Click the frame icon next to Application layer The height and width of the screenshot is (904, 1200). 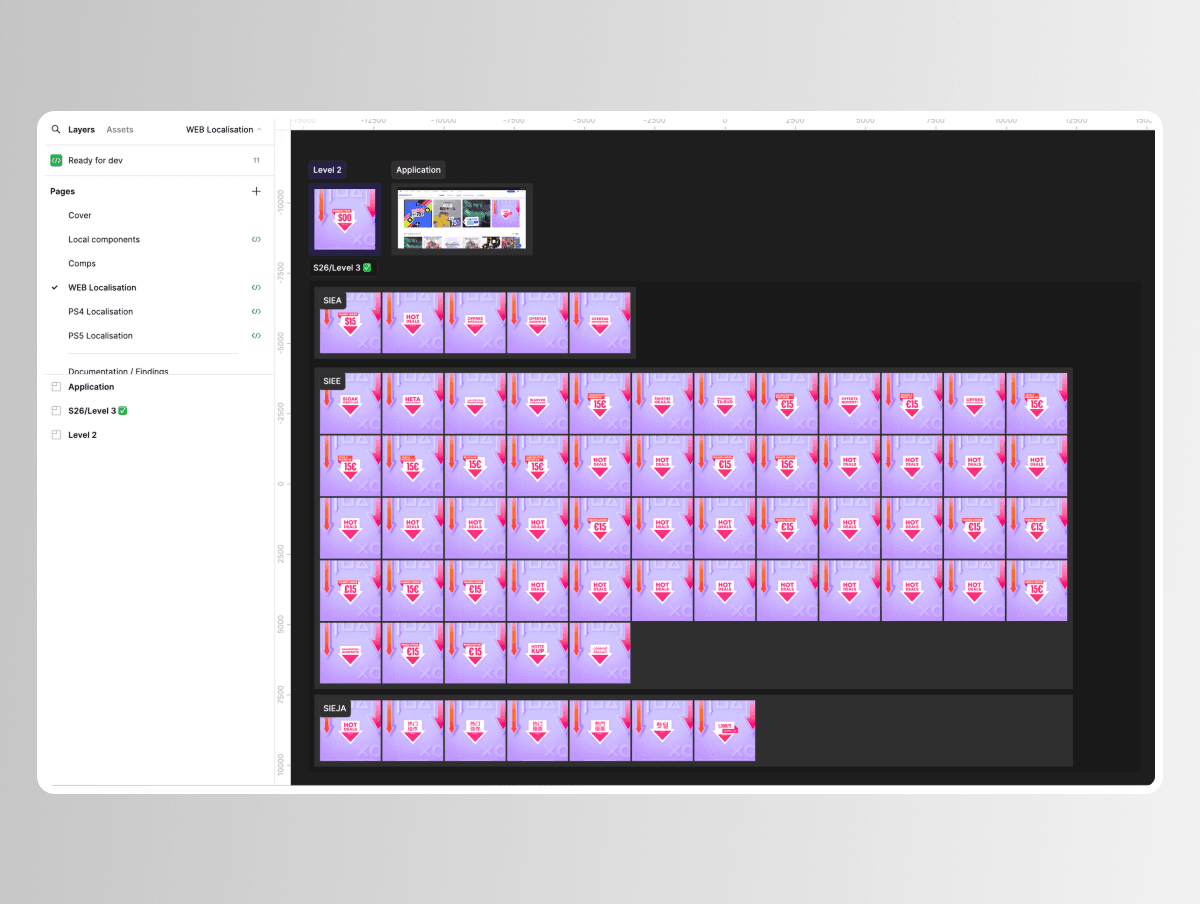(x=56, y=387)
